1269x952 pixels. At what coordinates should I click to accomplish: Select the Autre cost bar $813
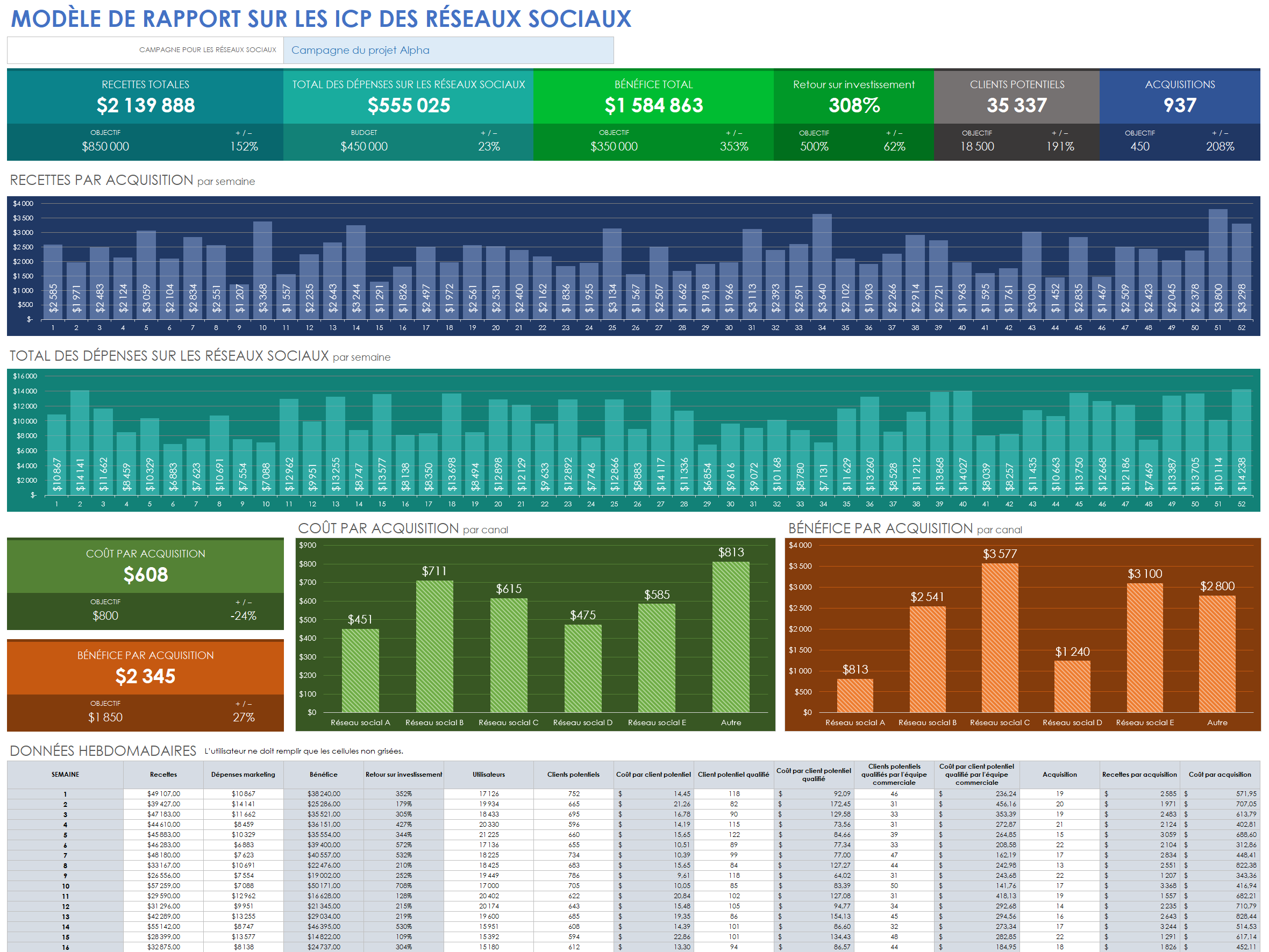tap(731, 637)
